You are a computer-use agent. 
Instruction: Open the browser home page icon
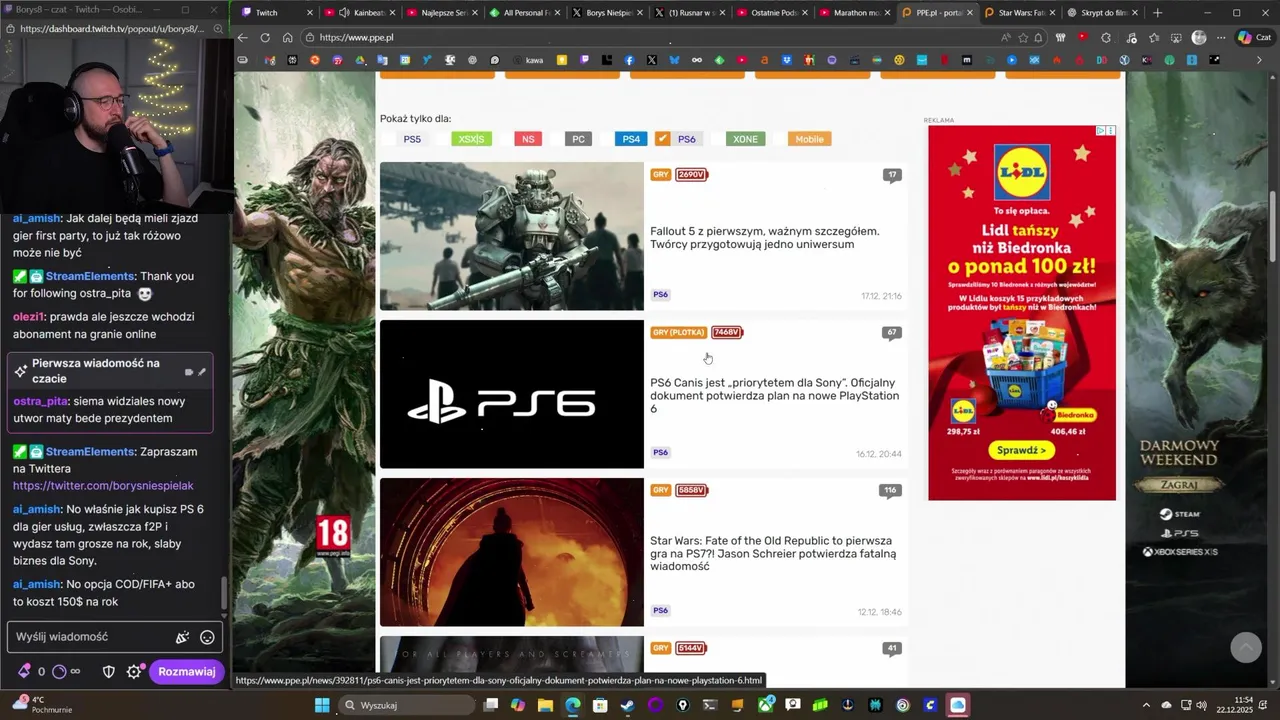(x=287, y=37)
